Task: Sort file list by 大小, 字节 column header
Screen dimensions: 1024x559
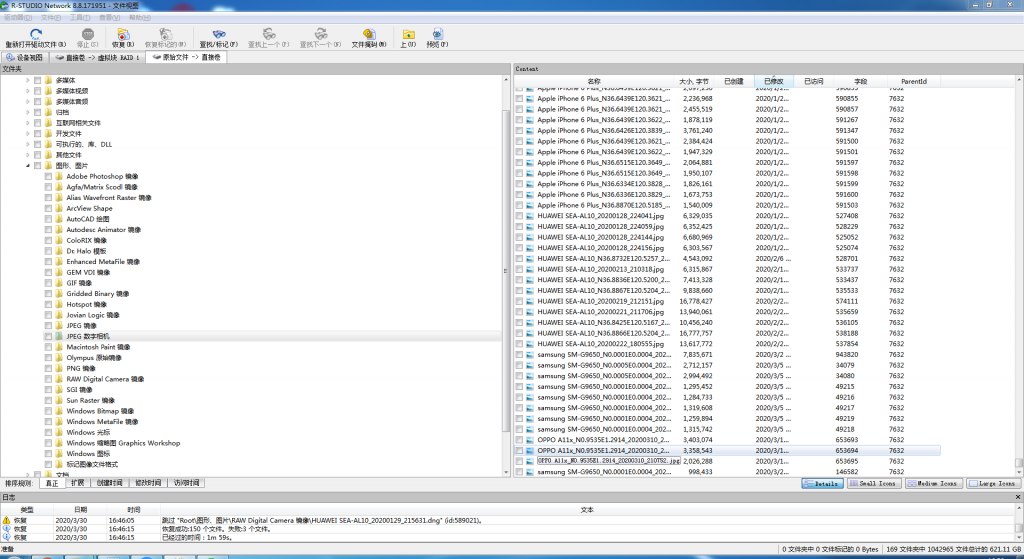Action: (693, 81)
